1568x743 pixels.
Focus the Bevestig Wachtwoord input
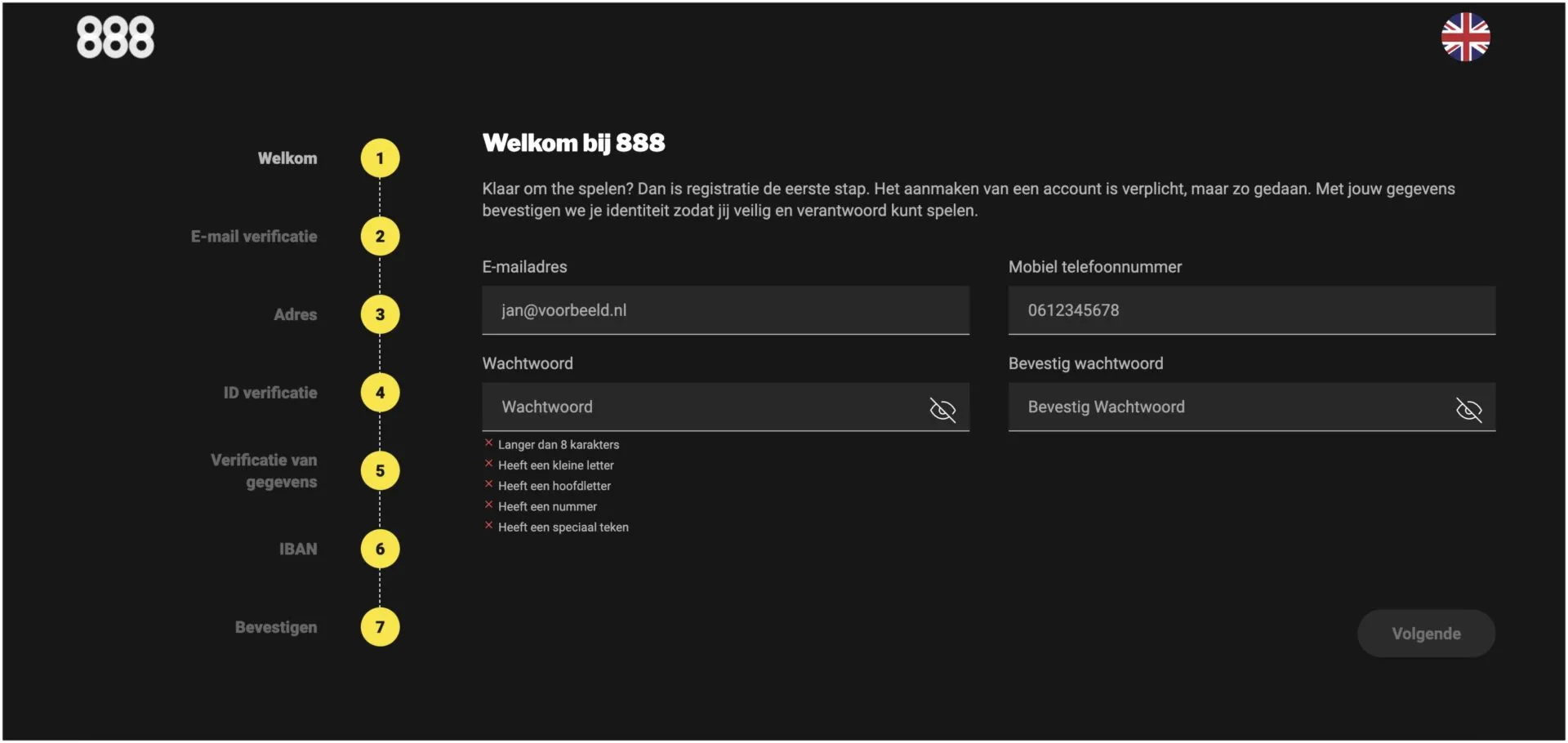point(1225,407)
